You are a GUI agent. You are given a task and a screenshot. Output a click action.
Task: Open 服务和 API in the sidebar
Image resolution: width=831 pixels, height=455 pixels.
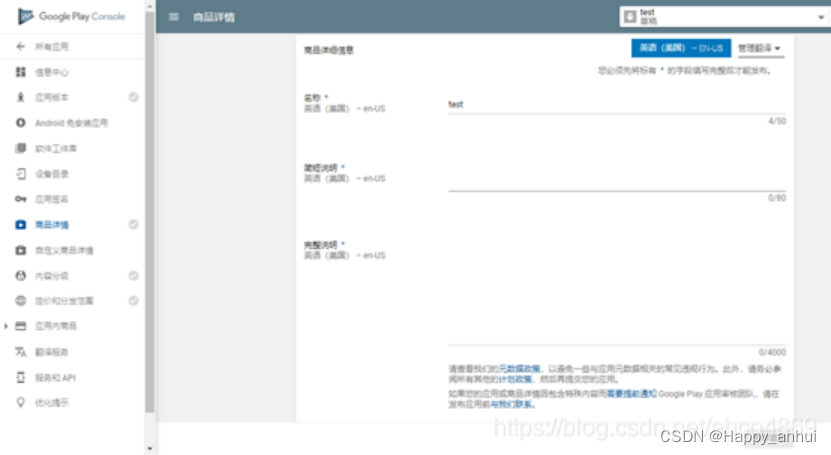(x=56, y=378)
